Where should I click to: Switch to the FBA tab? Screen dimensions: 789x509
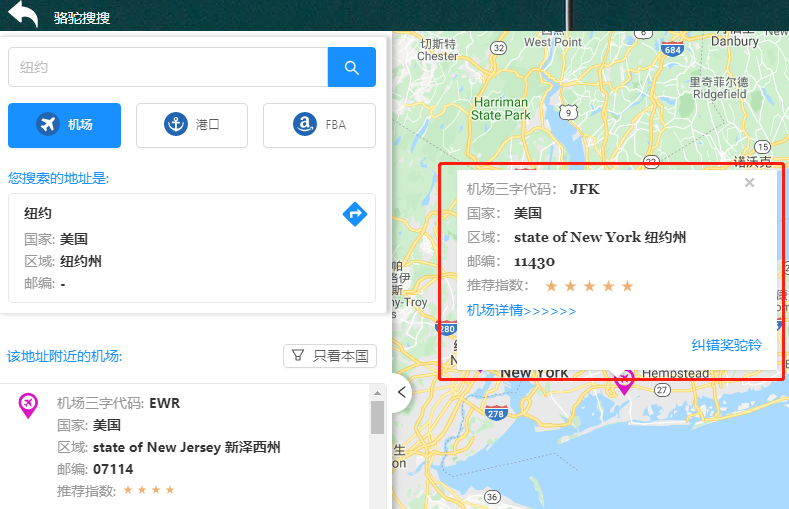pos(319,125)
